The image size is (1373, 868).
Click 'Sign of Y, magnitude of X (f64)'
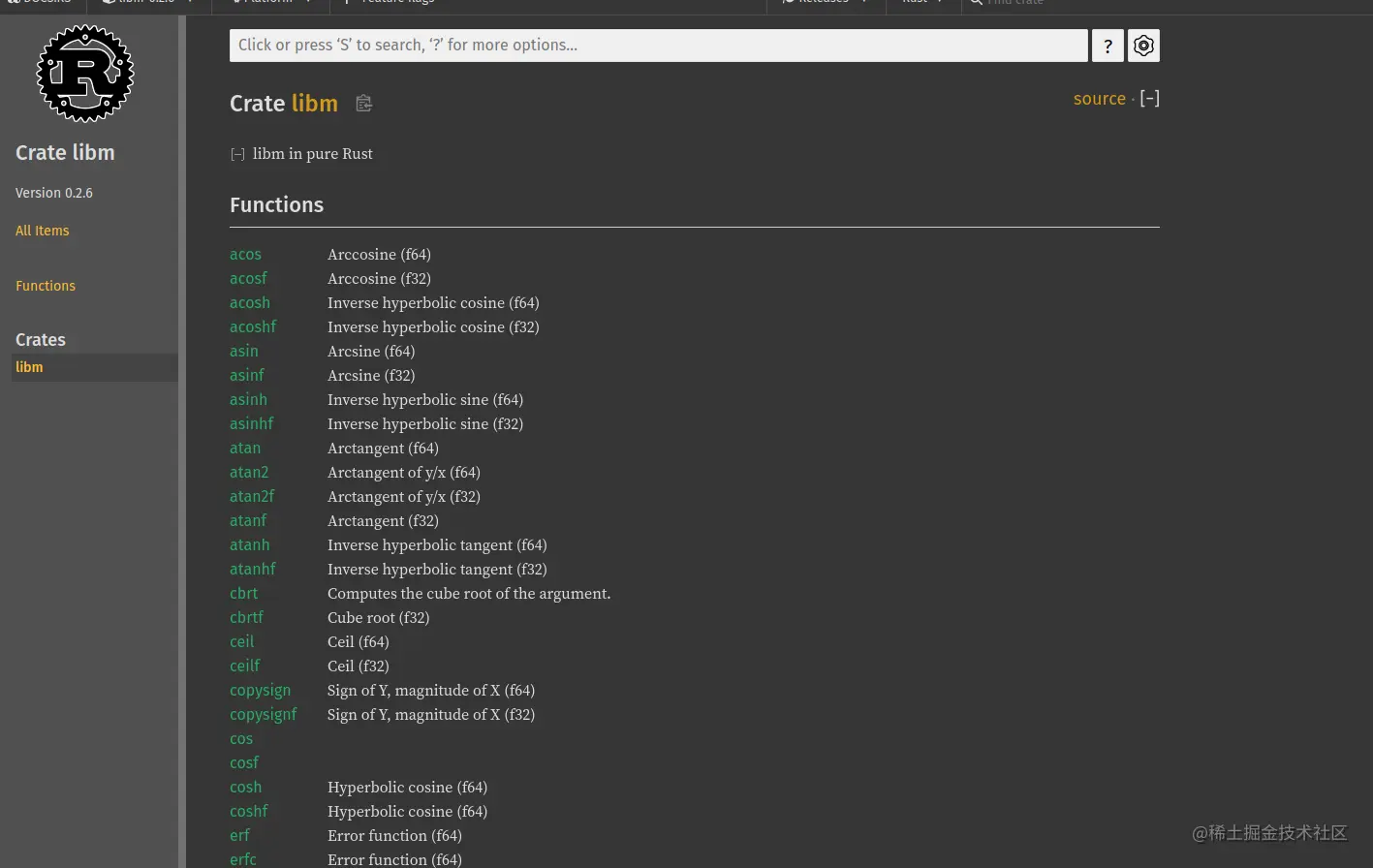click(431, 690)
